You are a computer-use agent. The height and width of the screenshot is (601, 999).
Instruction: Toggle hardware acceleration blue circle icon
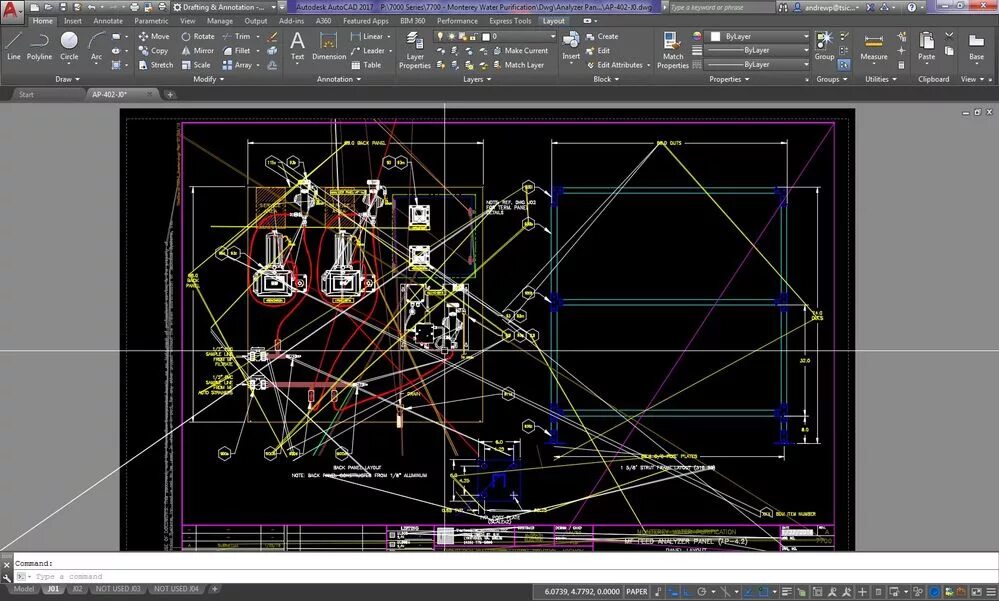tap(935, 592)
